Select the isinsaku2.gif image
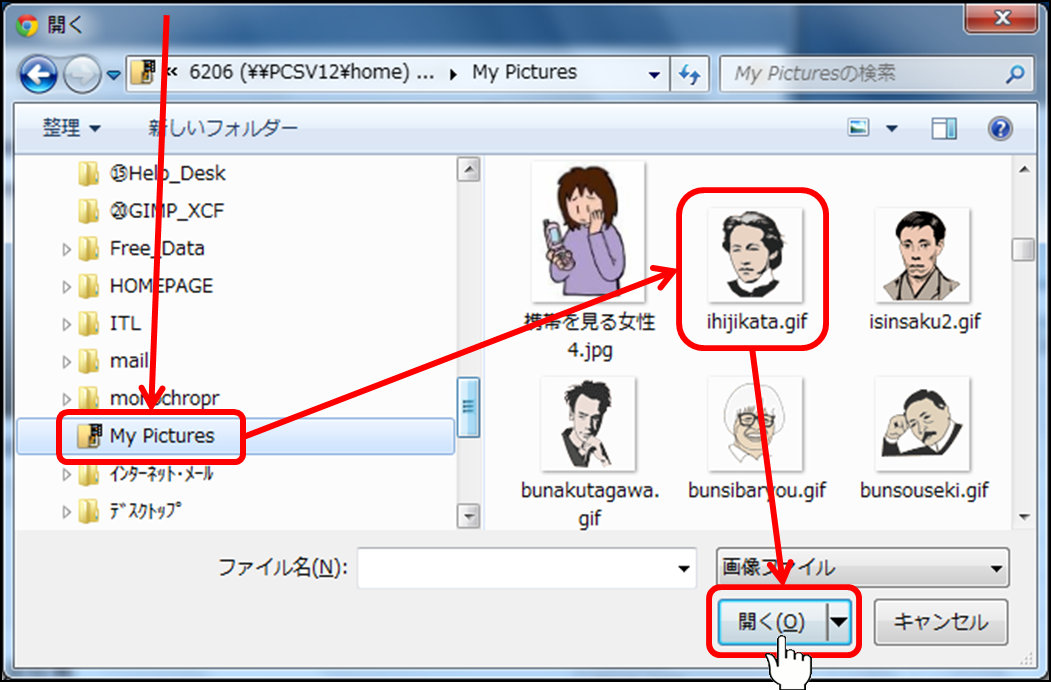The image size is (1051, 690). coord(921,256)
